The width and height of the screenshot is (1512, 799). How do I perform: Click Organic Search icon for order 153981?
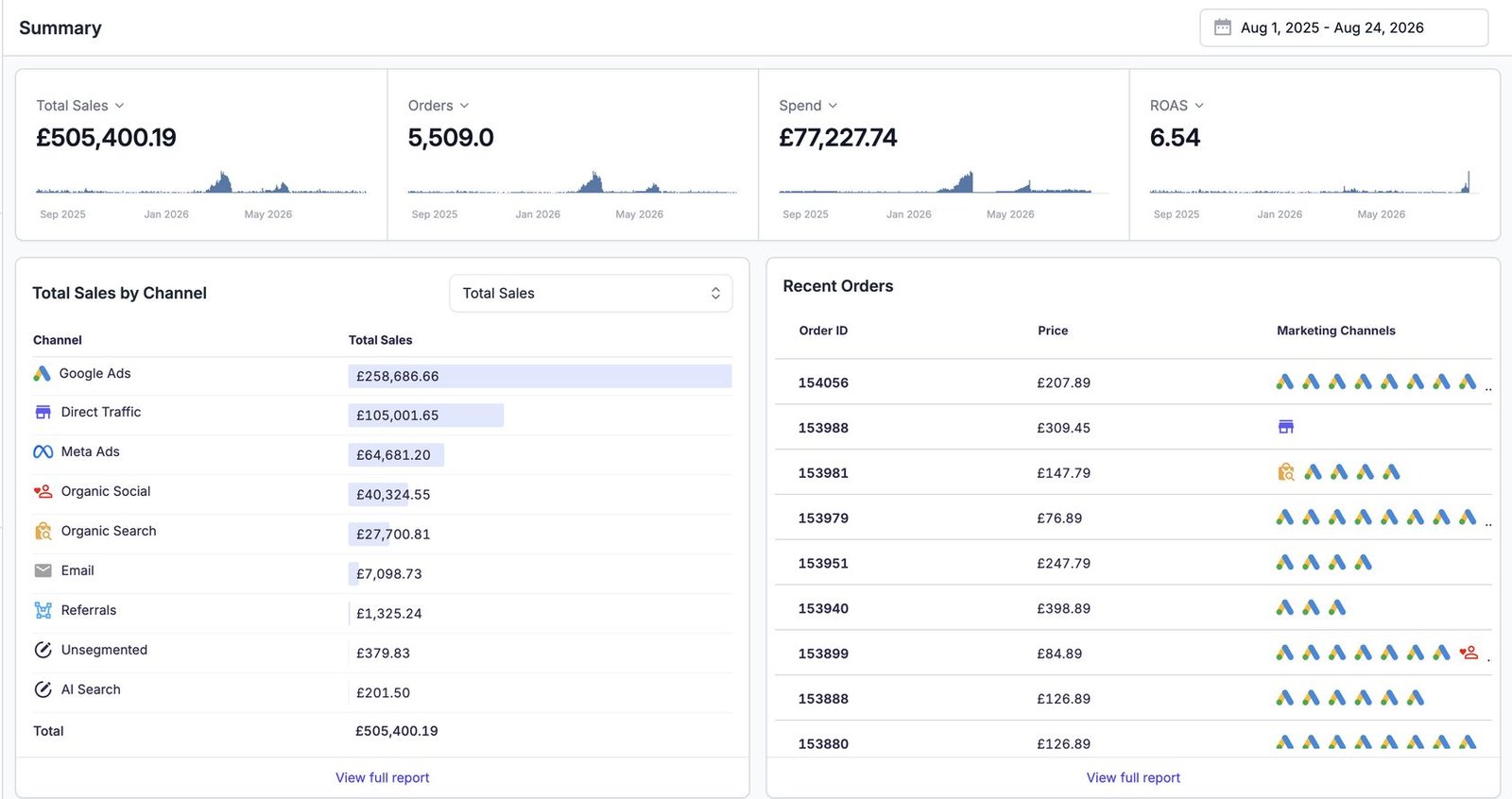coord(1285,472)
